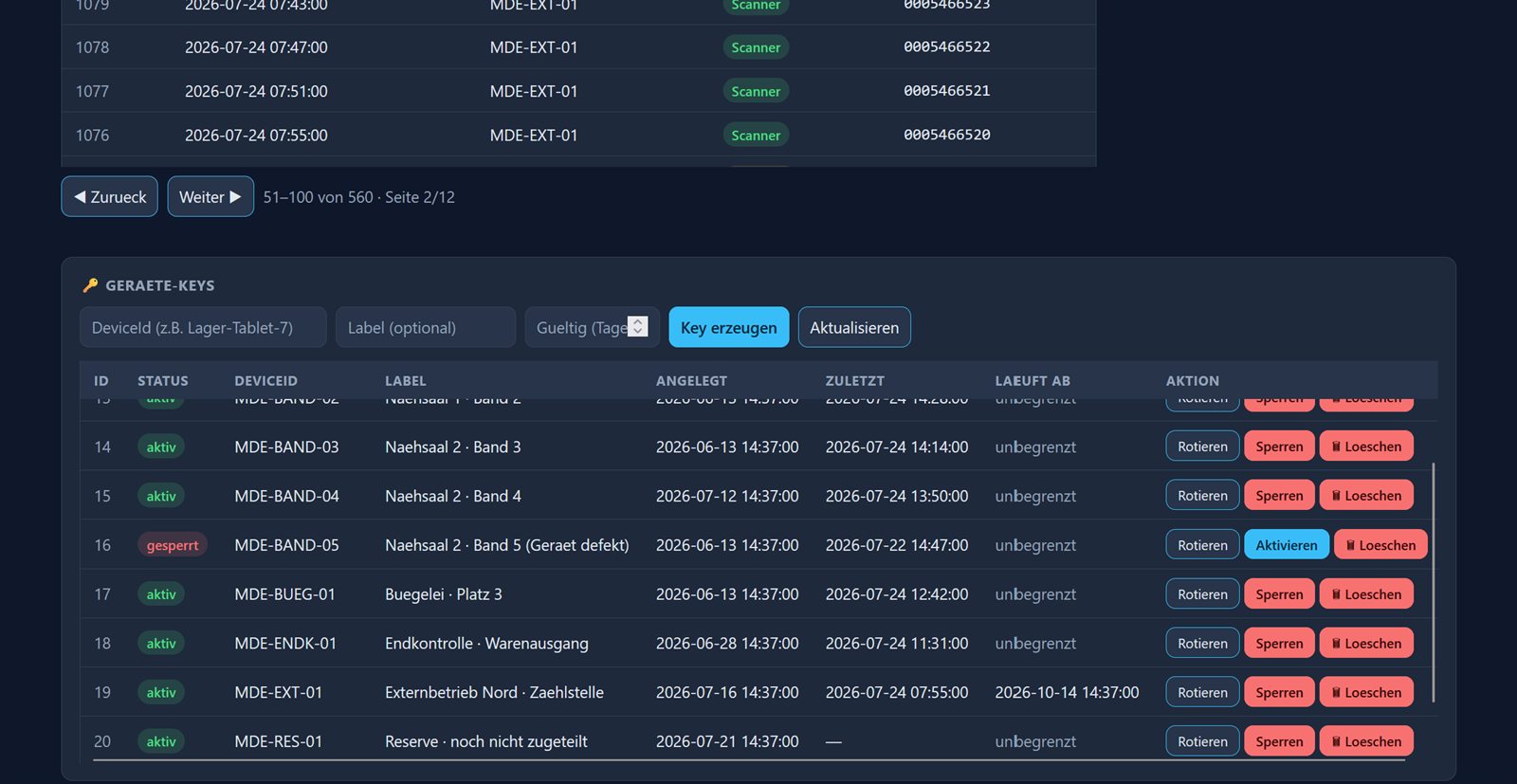This screenshot has height=784, width=1517.
Task: Click the key icon beside GERAETE-KEYS
Action: (90, 284)
